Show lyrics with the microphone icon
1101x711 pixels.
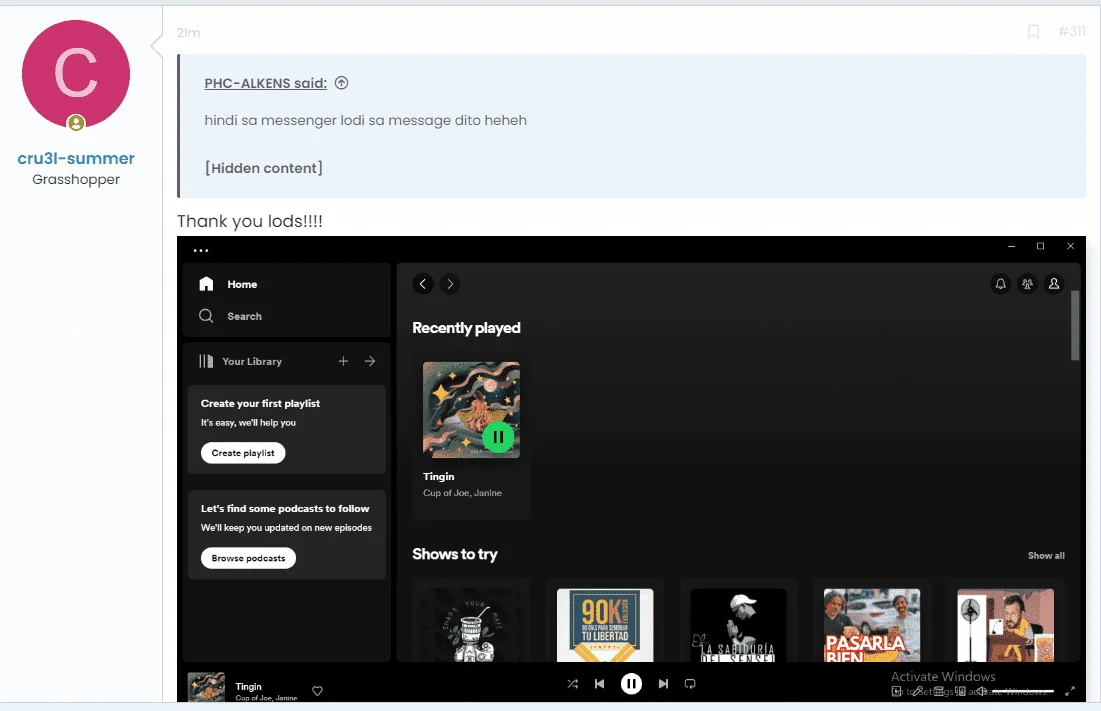917,691
